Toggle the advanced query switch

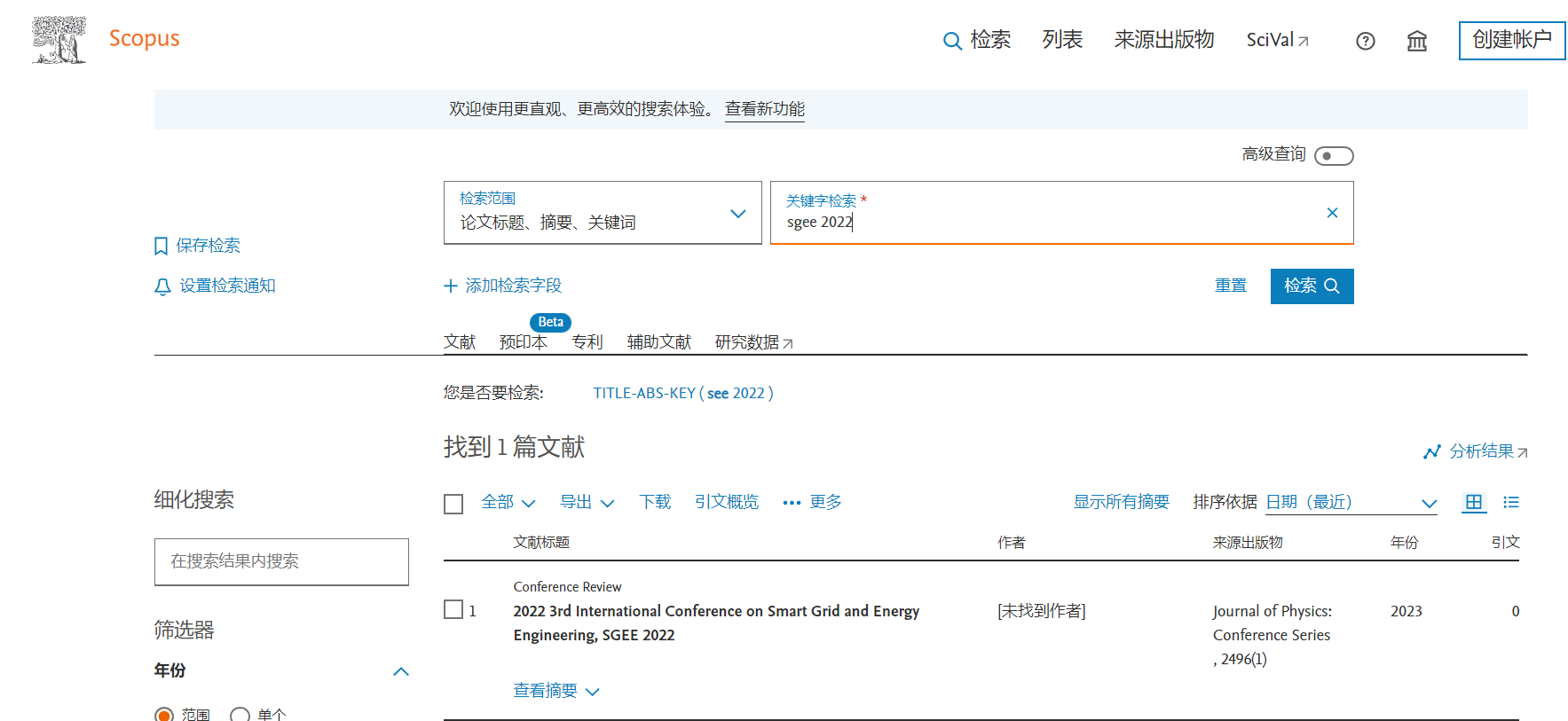[1333, 156]
